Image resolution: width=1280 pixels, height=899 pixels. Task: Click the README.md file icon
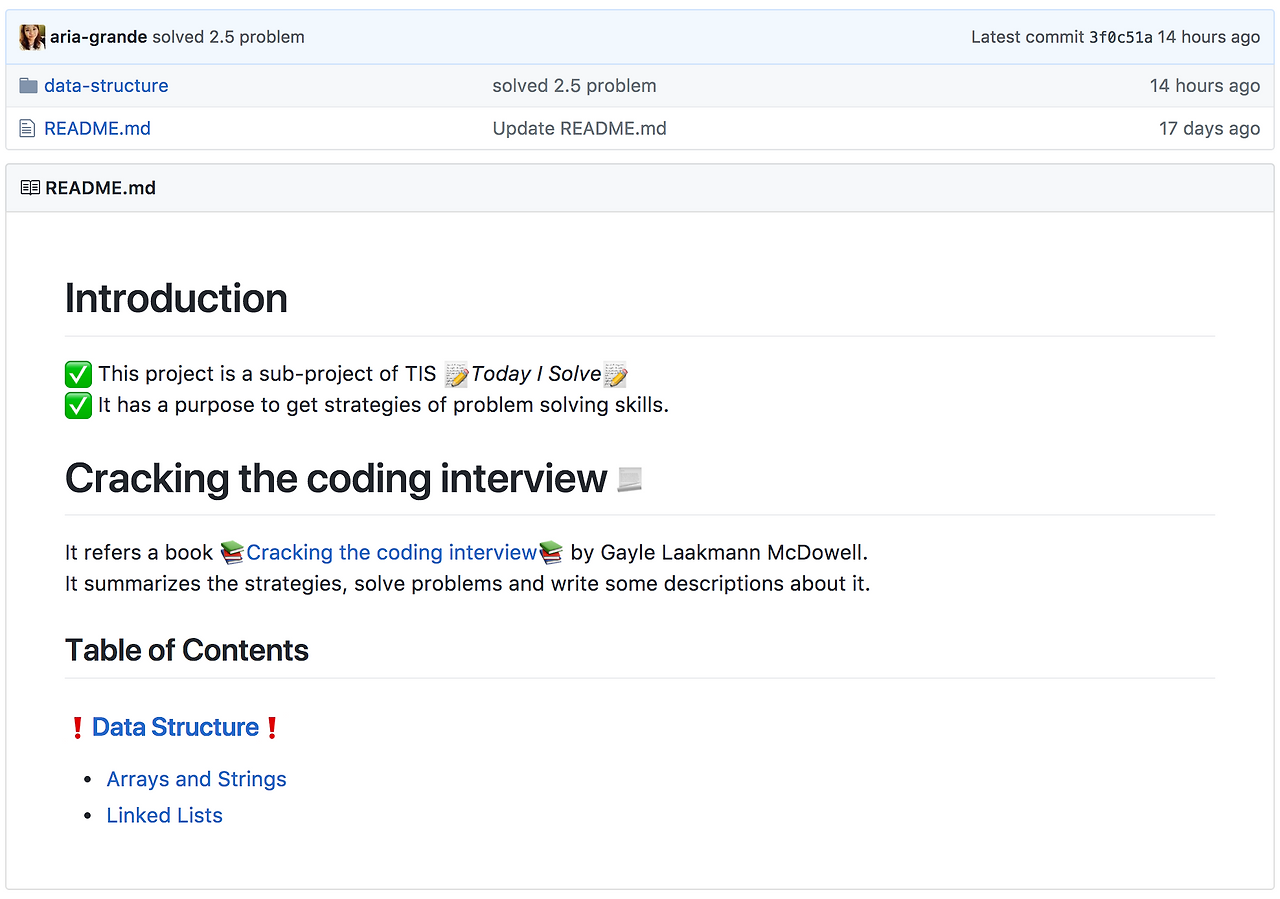(28, 129)
